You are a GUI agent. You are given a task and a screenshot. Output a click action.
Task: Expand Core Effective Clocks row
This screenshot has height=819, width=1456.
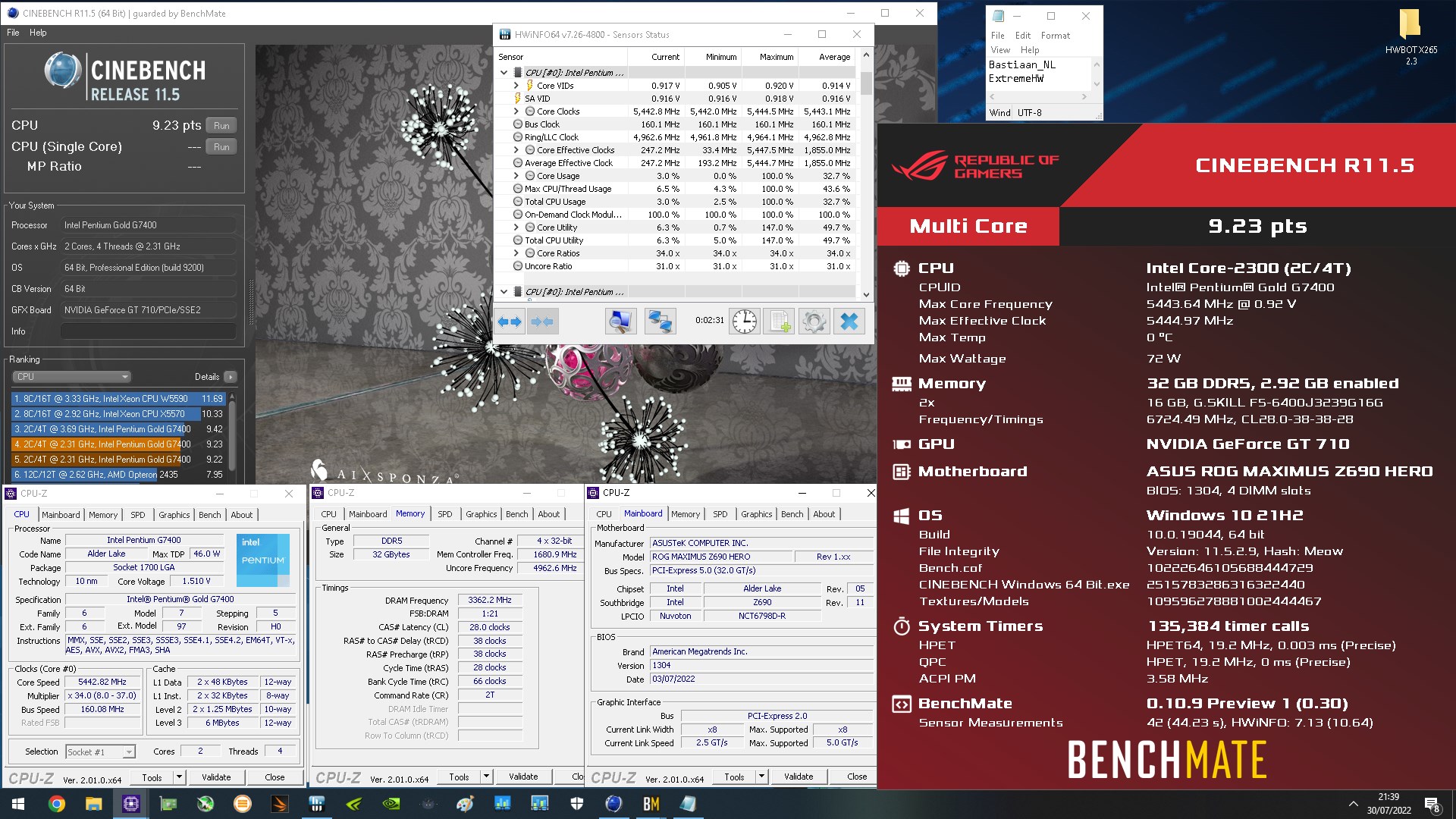tap(516, 150)
